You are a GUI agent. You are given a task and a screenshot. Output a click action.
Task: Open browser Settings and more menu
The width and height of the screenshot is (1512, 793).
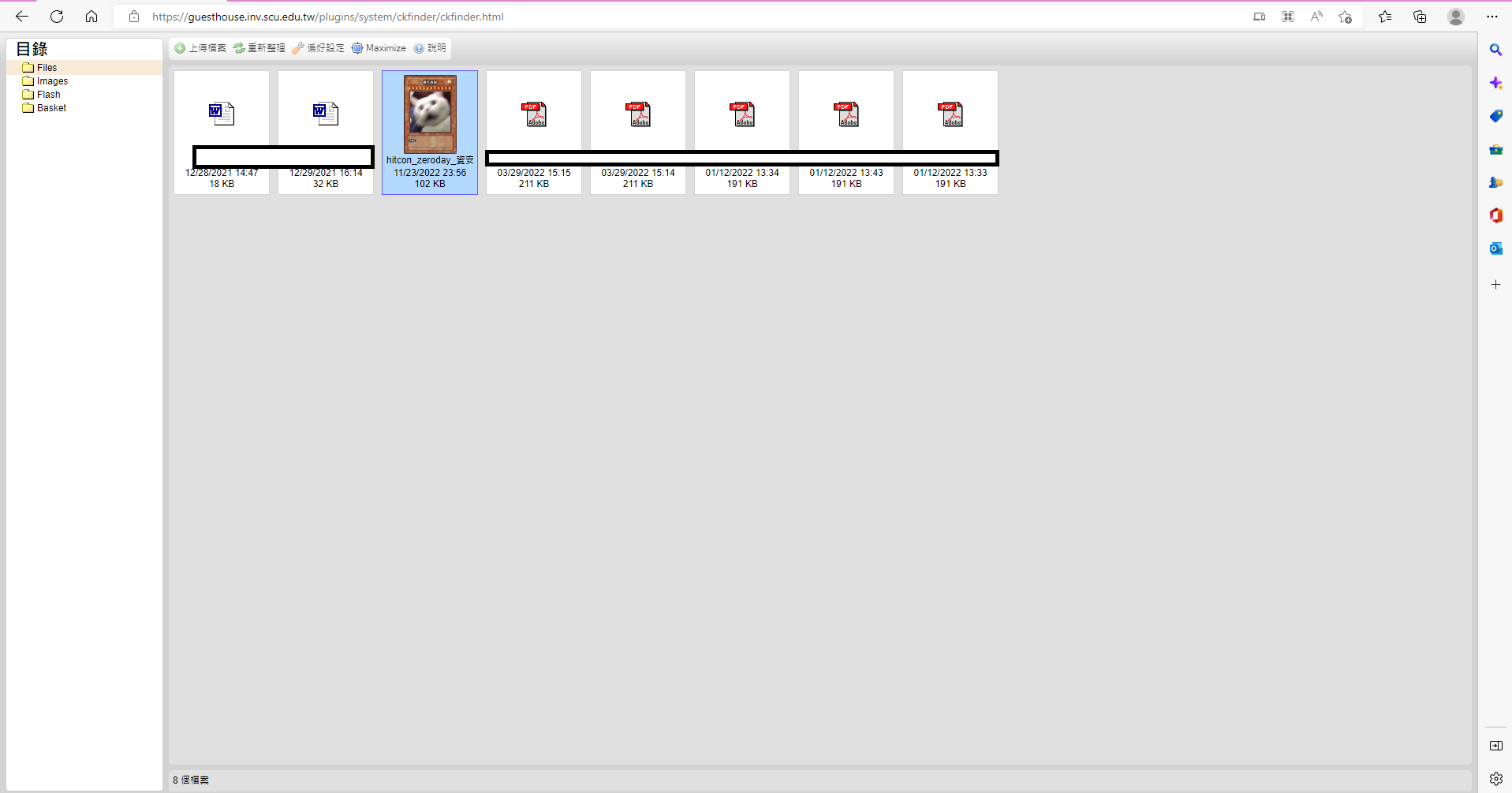pos(1492,17)
